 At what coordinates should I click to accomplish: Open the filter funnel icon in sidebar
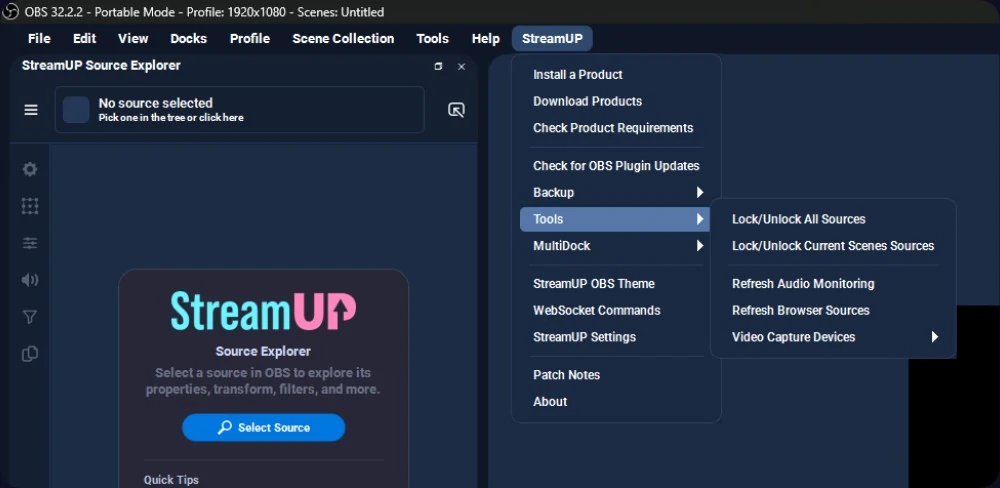pos(30,317)
